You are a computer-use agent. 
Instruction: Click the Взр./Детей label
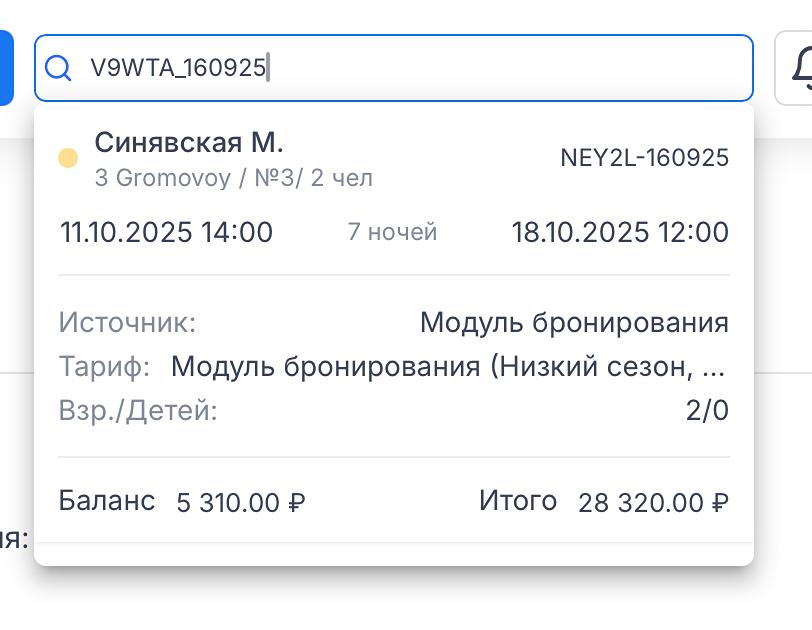pyautogui.click(x=138, y=410)
